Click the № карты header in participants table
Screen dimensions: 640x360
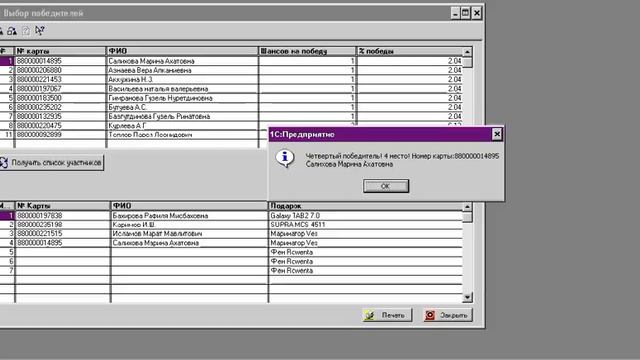tap(60, 51)
